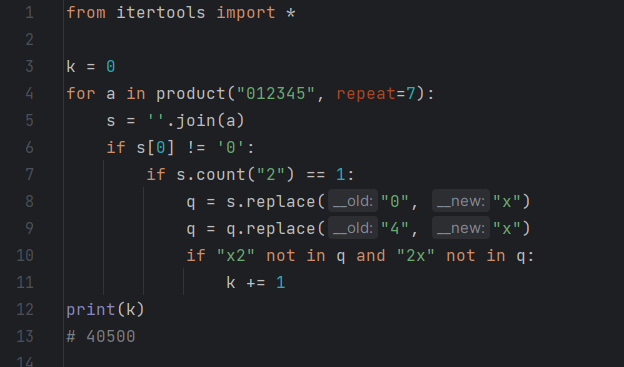Image resolution: width=624 pixels, height=367 pixels.
Task: Click line number 1 in the gutter
Action: tap(29, 12)
